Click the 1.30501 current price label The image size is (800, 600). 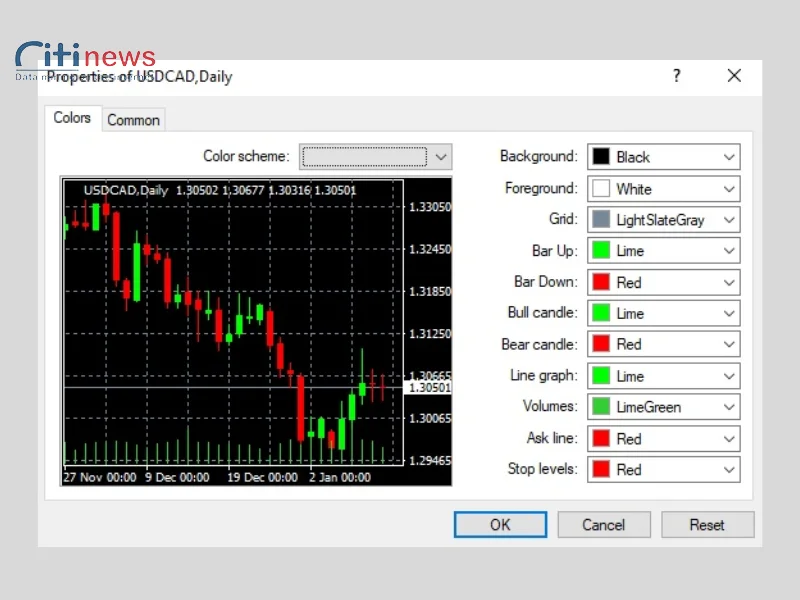430,388
